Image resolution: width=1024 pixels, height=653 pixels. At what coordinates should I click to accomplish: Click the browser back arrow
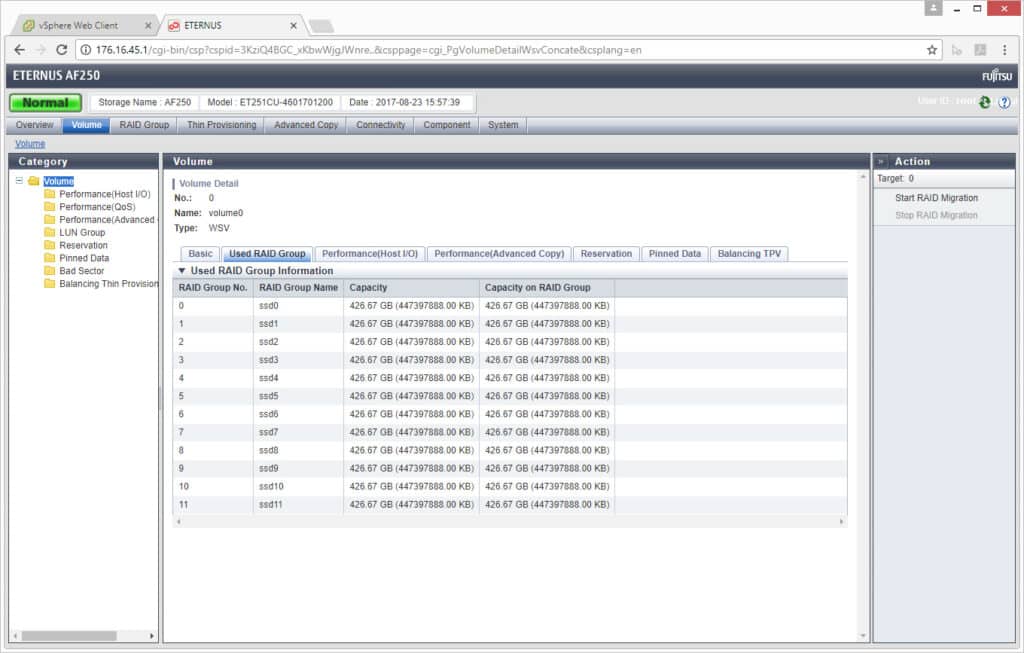tap(20, 50)
